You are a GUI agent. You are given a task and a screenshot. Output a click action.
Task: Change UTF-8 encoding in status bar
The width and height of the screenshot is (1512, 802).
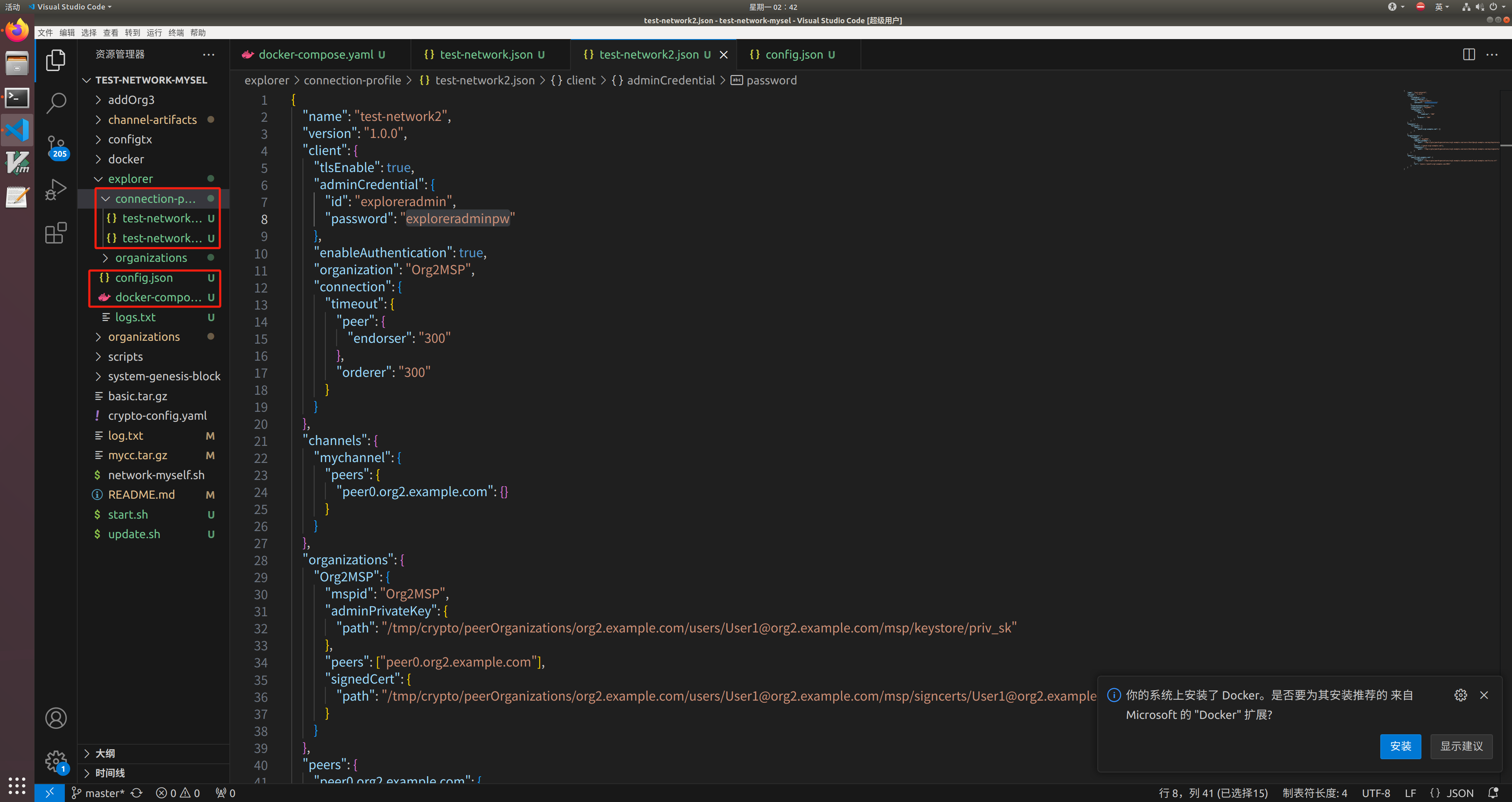click(x=1376, y=792)
